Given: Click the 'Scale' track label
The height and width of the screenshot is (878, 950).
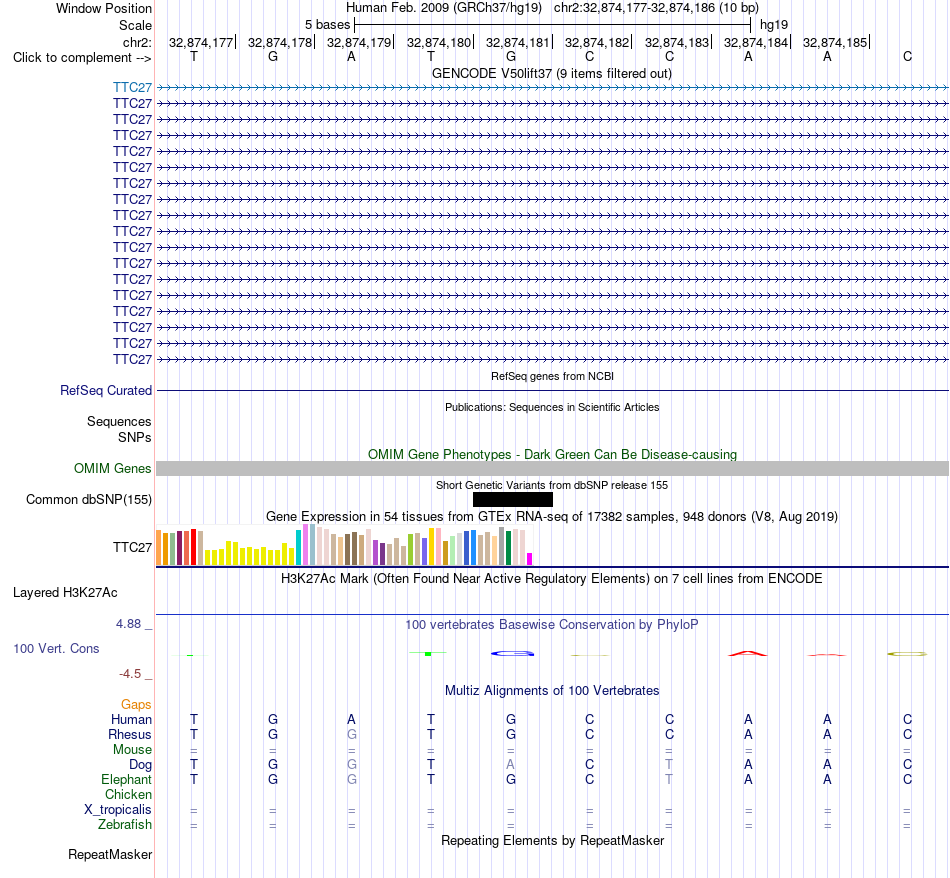Looking at the screenshot, I should [x=135, y=25].
